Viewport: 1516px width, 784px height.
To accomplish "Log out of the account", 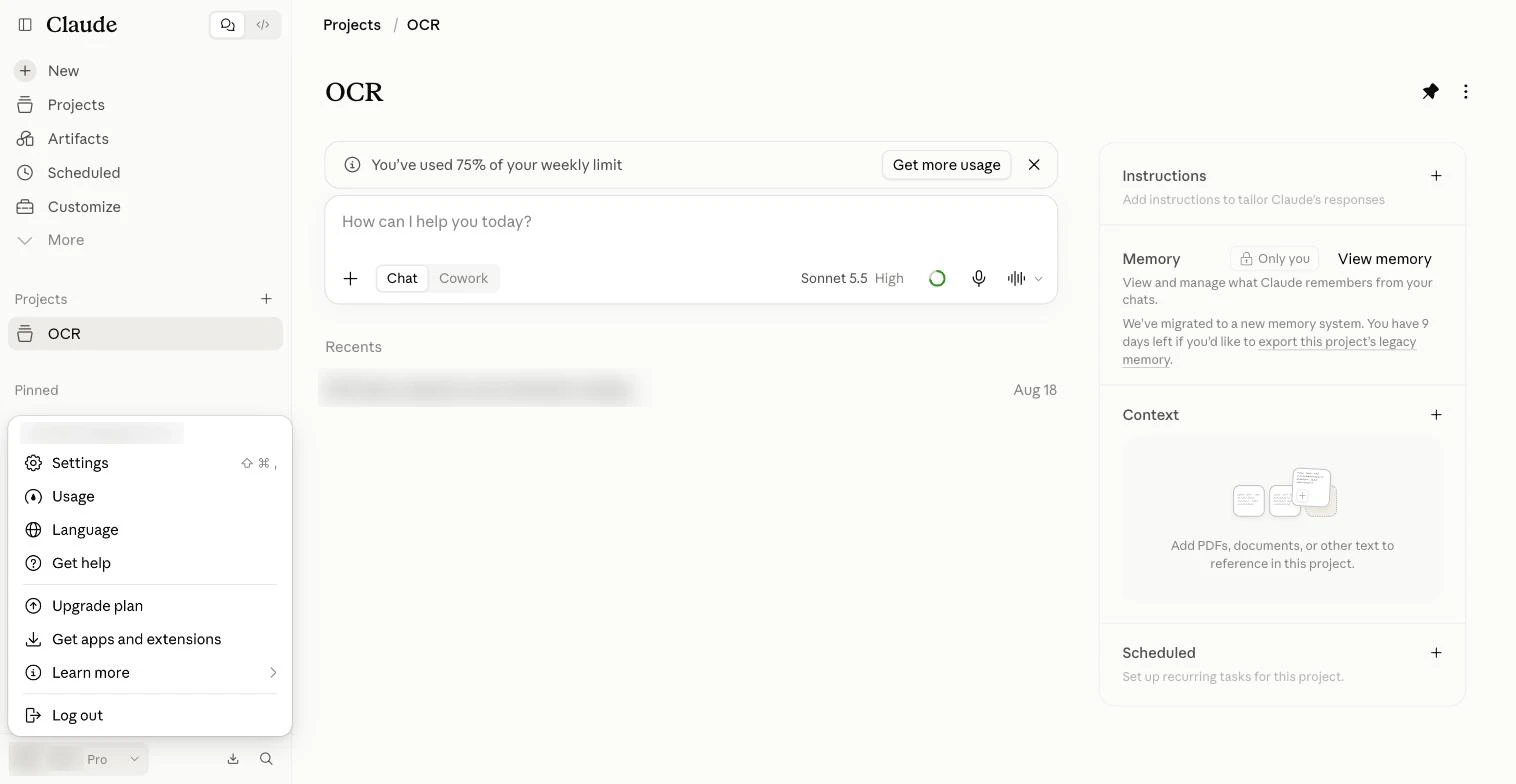I will (150, 716).
